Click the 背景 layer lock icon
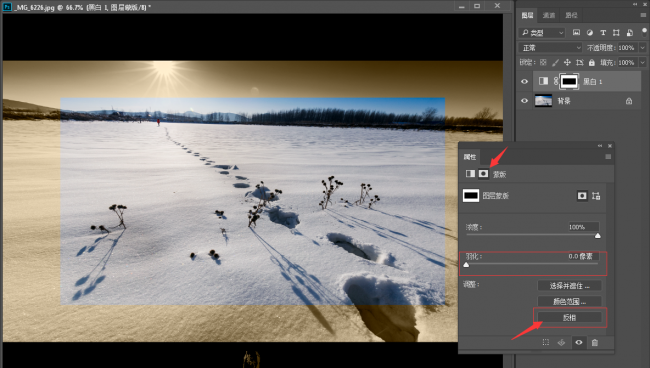The image size is (650, 368). click(x=629, y=101)
